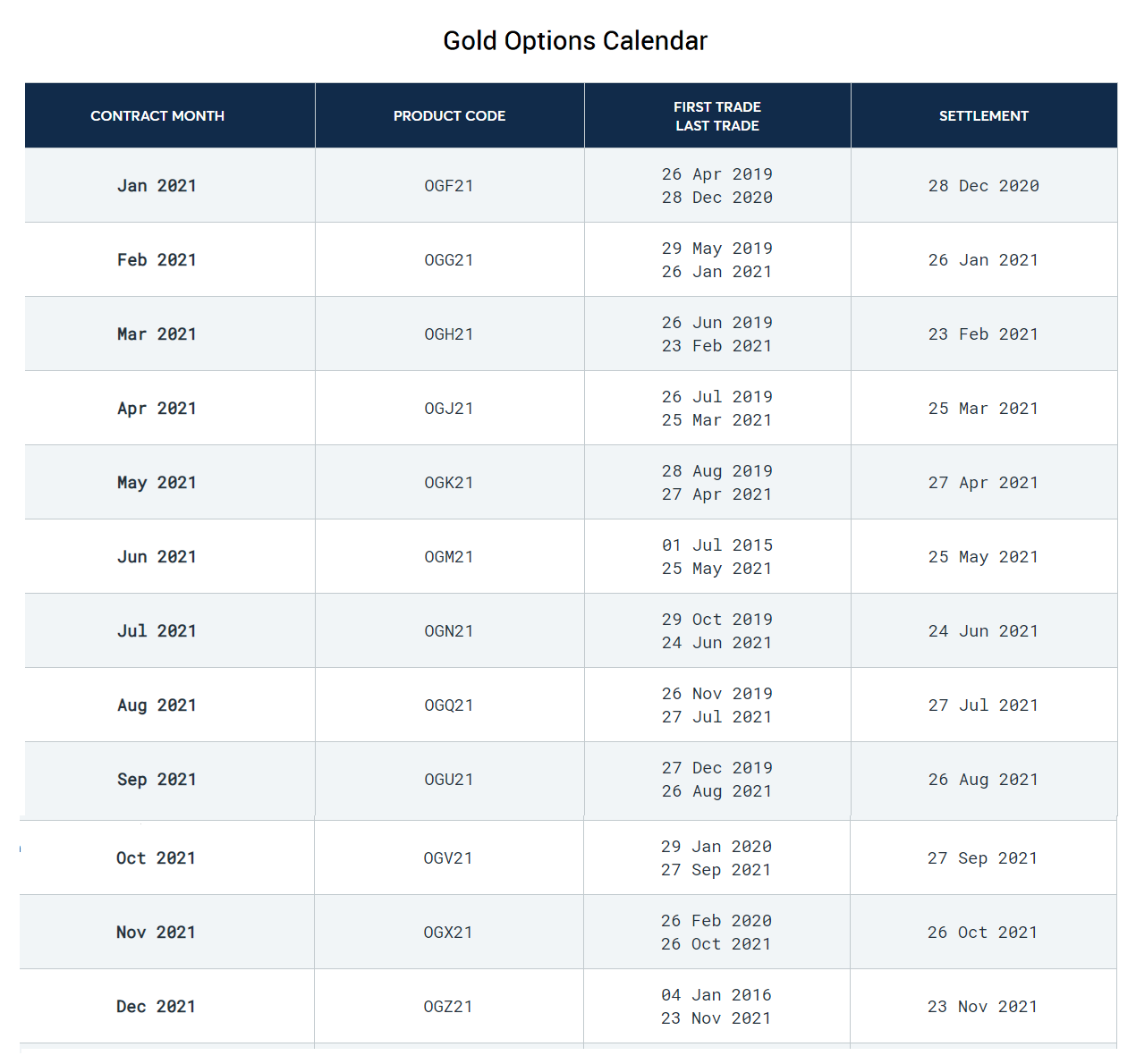Select the 23 Feb 2021 settlement date
The image size is (1136, 1064).
[984, 334]
